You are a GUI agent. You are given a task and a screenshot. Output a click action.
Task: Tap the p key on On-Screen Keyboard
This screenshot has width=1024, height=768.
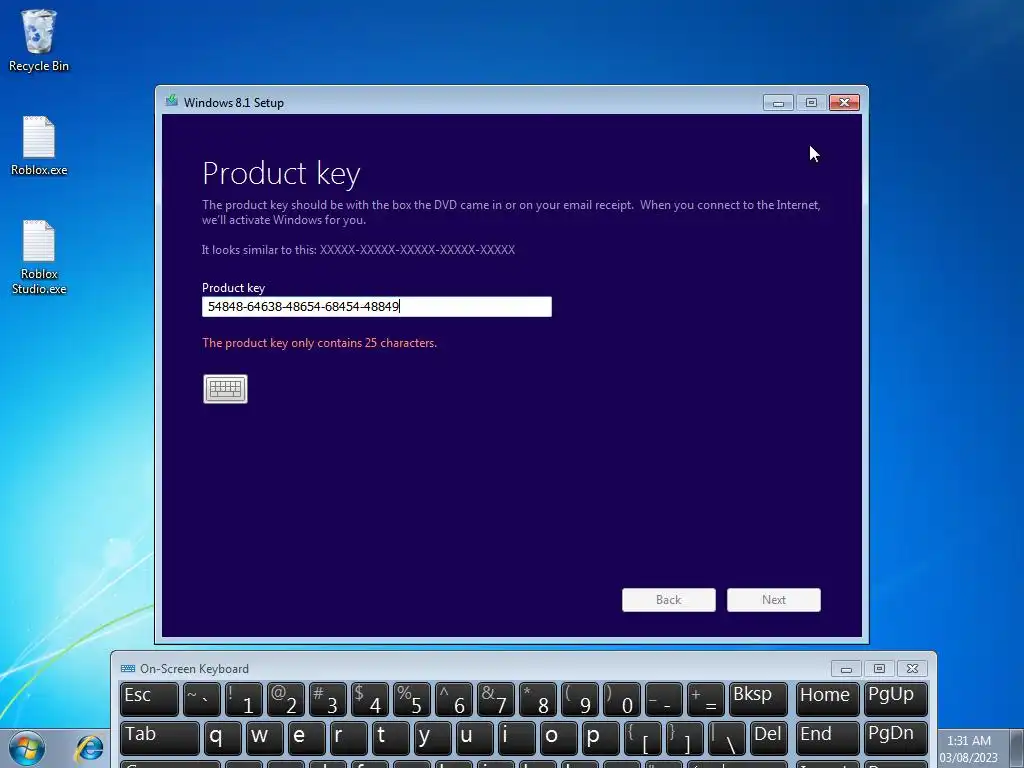pos(601,738)
